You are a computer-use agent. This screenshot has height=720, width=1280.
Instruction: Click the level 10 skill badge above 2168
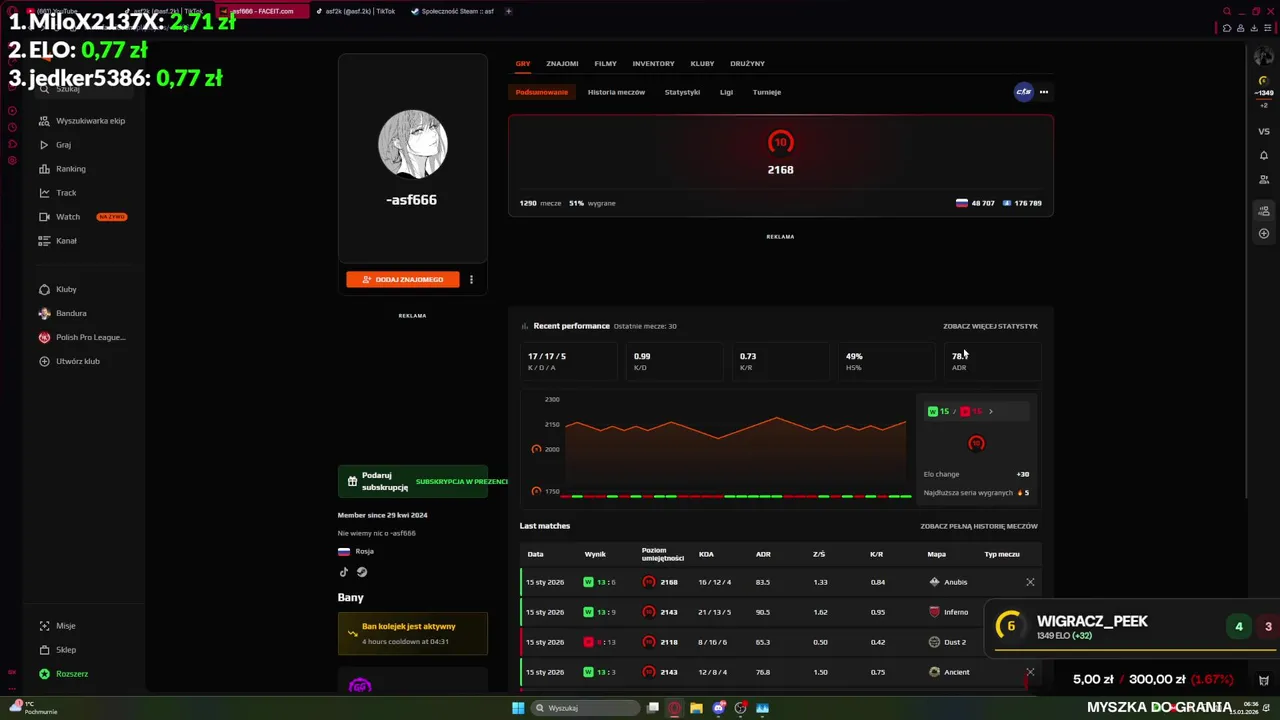click(x=780, y=142)
